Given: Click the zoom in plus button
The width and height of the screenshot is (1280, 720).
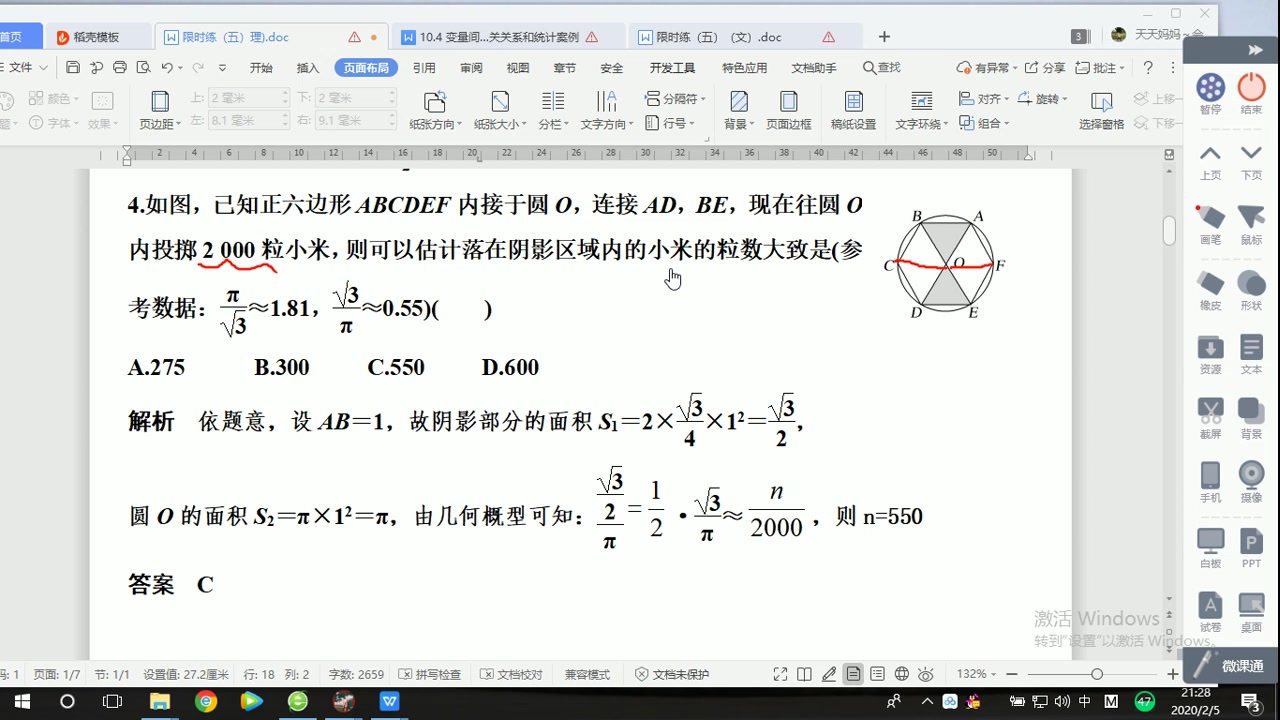Looking at the screenshot, I should coord(1173,674).
